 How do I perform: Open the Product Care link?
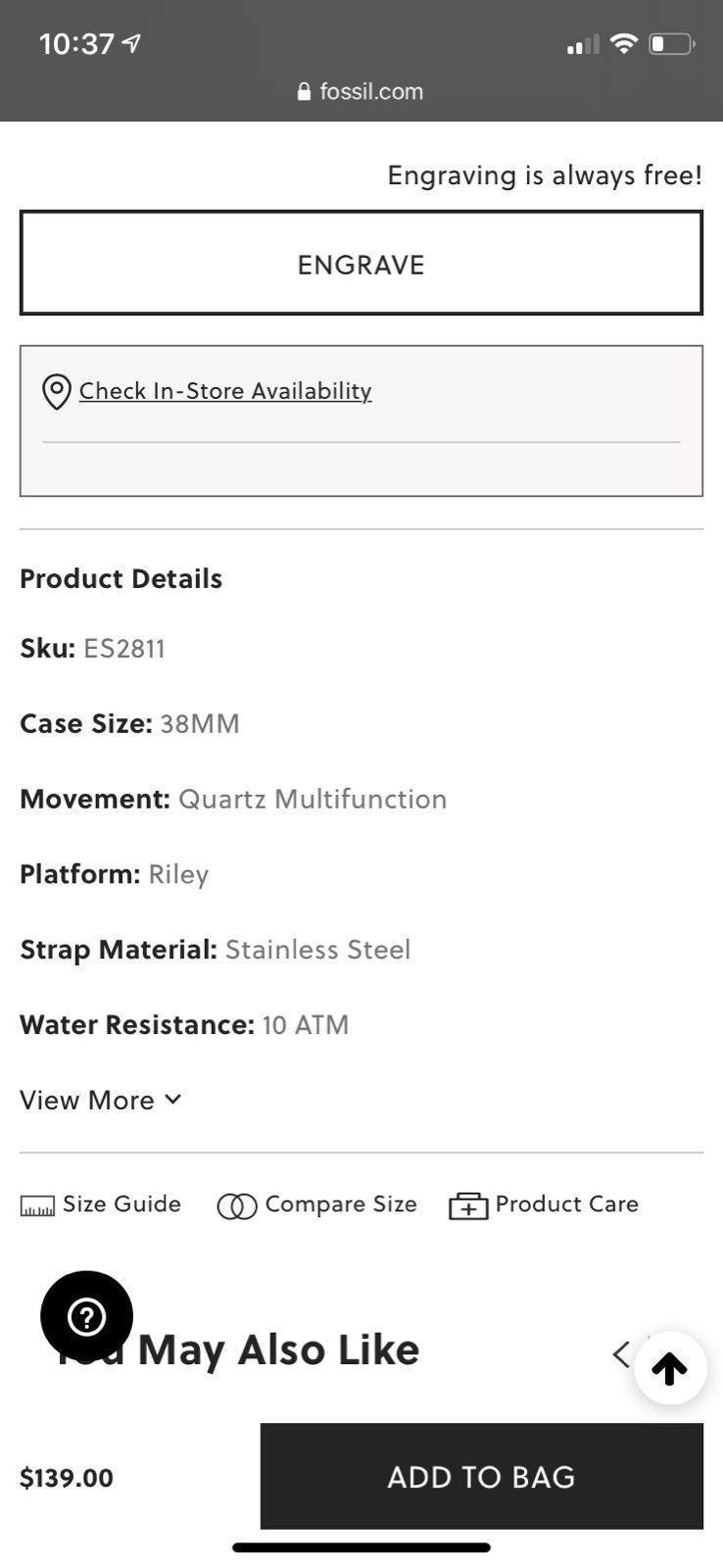(x=566, y=1203)
